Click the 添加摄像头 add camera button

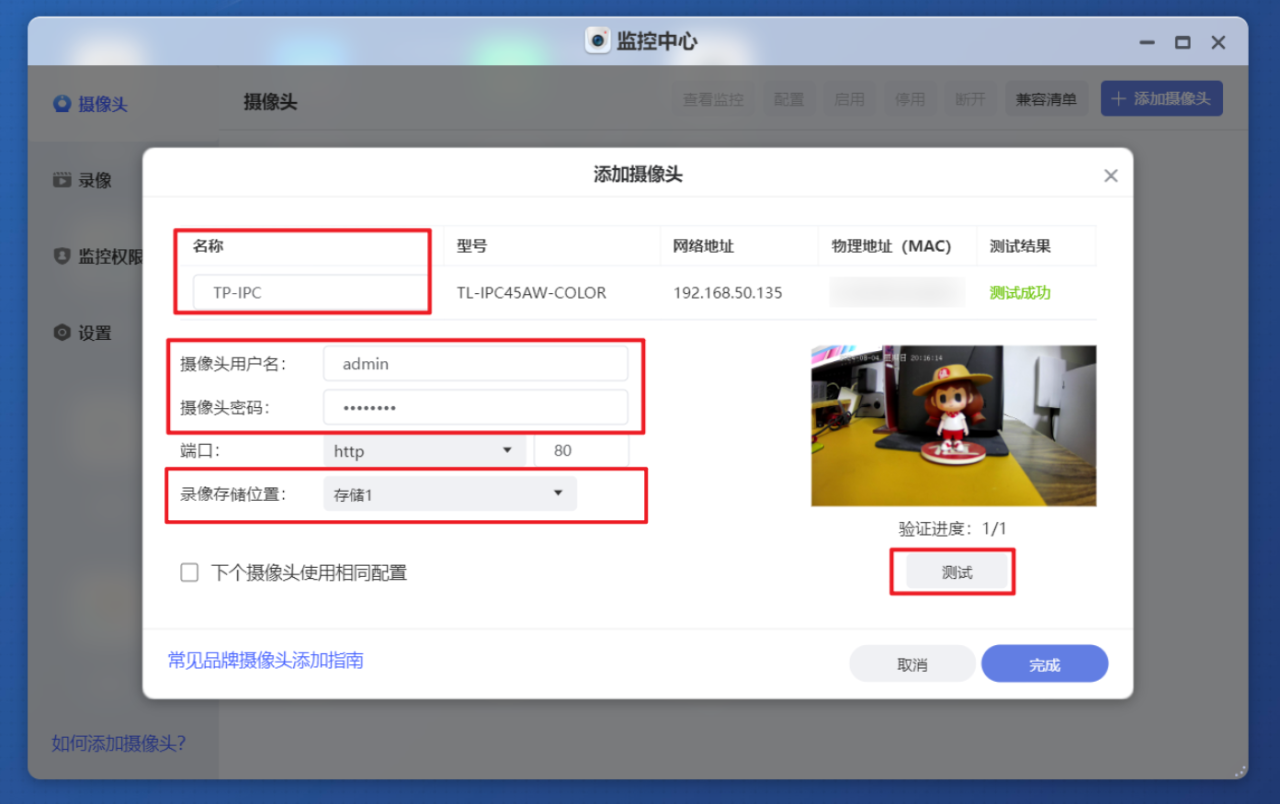click(x=1161, y=98)
